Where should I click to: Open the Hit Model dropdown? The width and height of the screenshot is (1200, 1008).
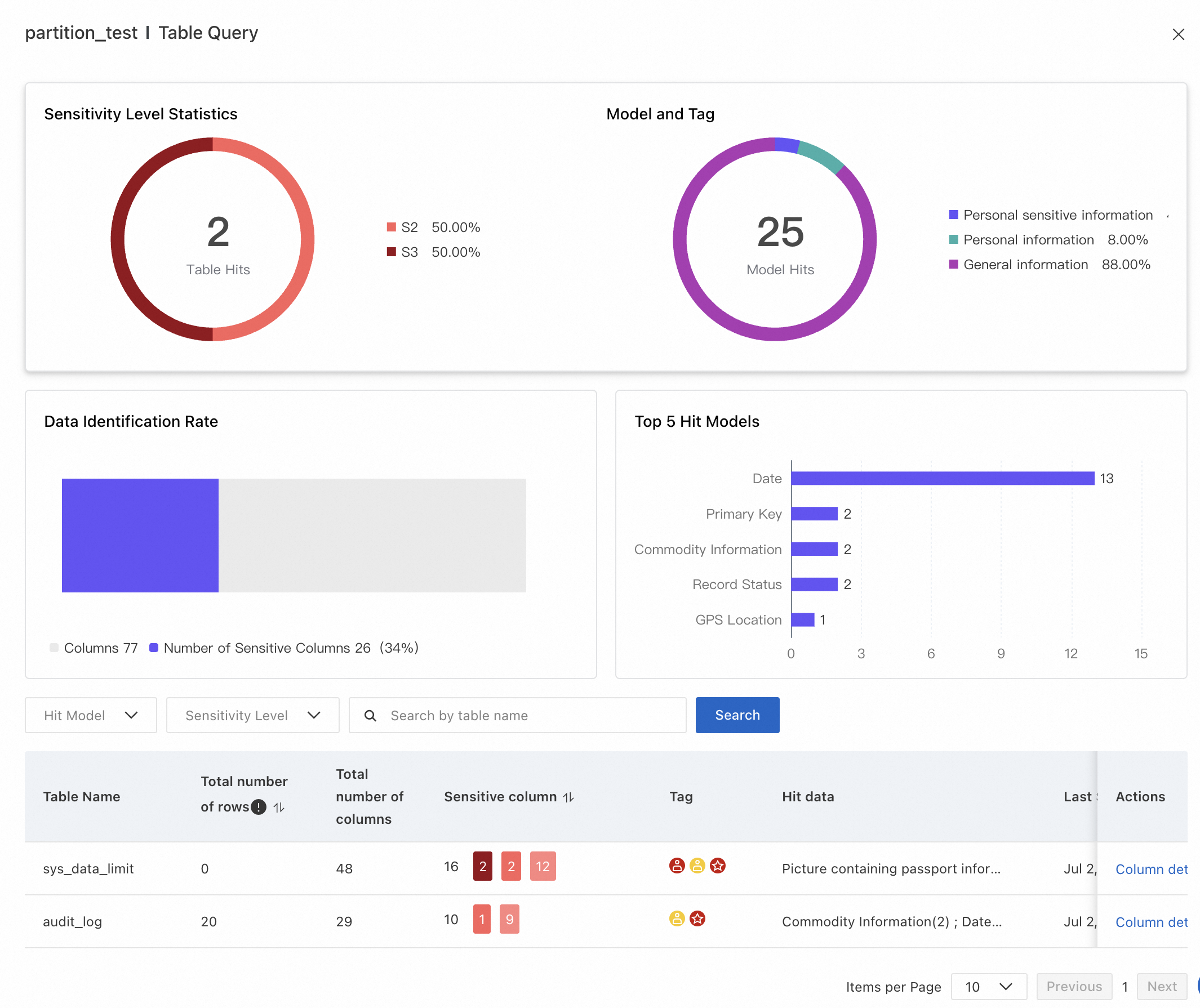(91, 715)
